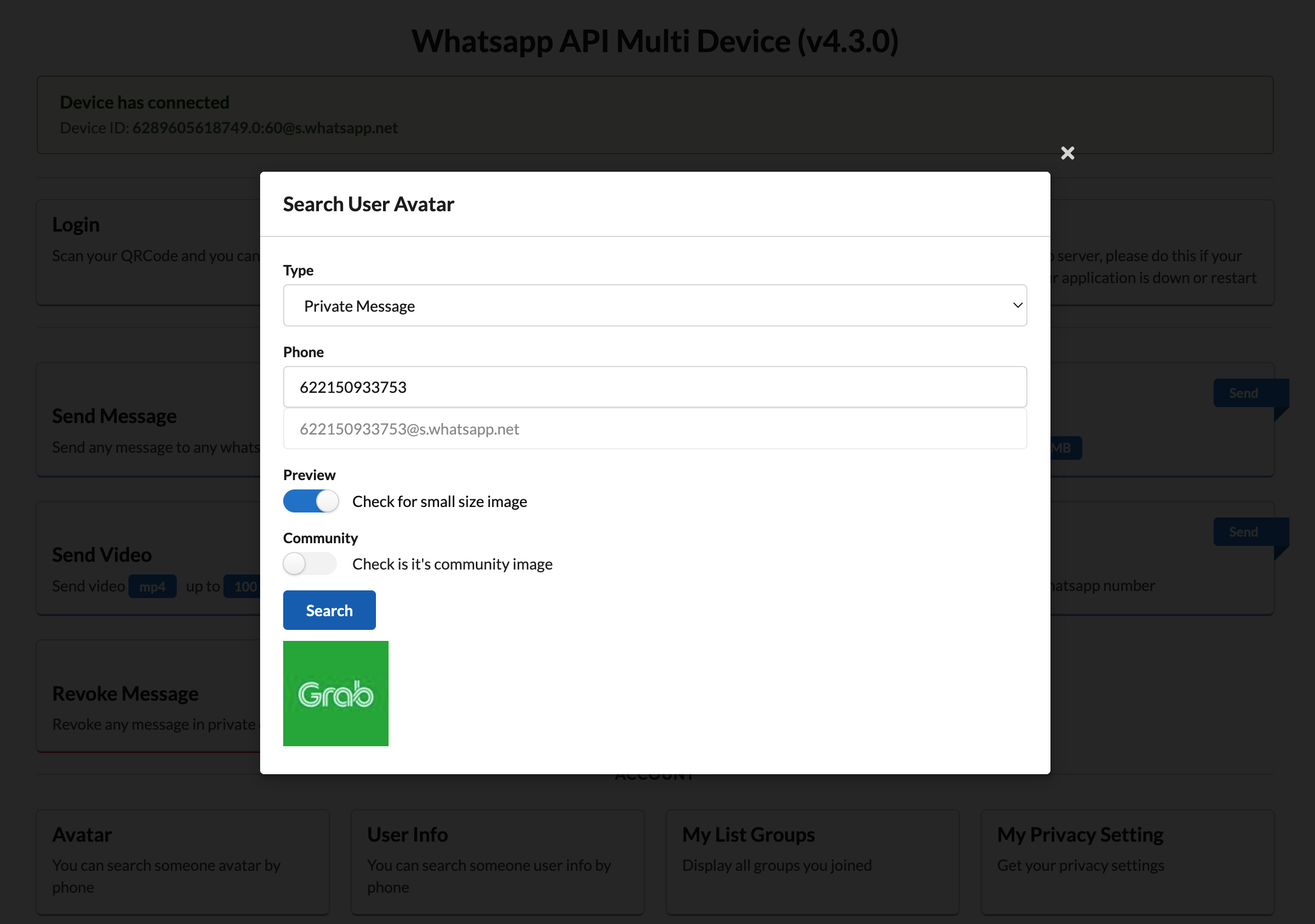Viewport: 1315px width, 924px height.
Task: Click the Grab avatar image result
Action: [336, 694]
